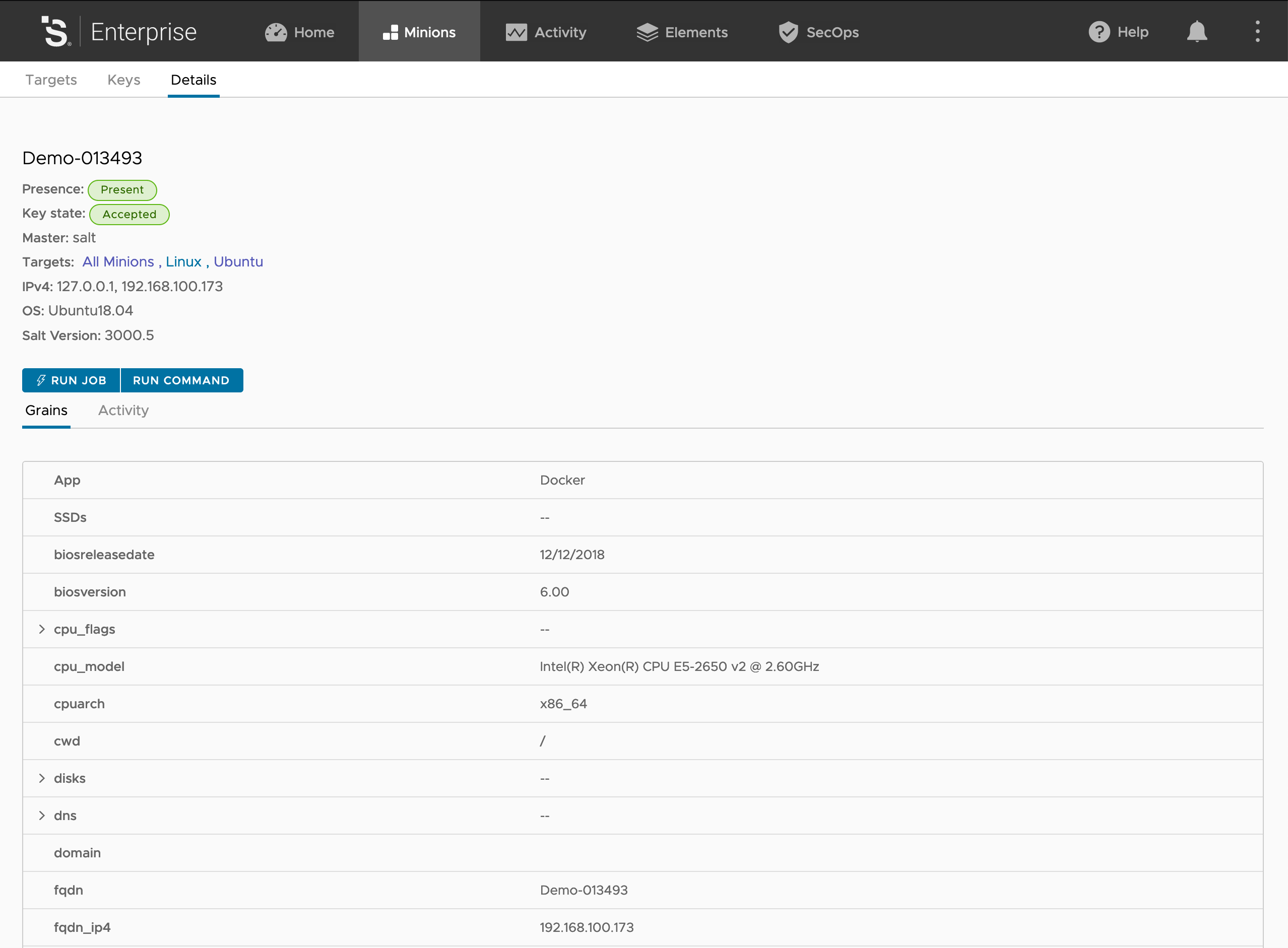
Task: Select the App grain row label
Action: pyautogui.click(x=67, y=481)
